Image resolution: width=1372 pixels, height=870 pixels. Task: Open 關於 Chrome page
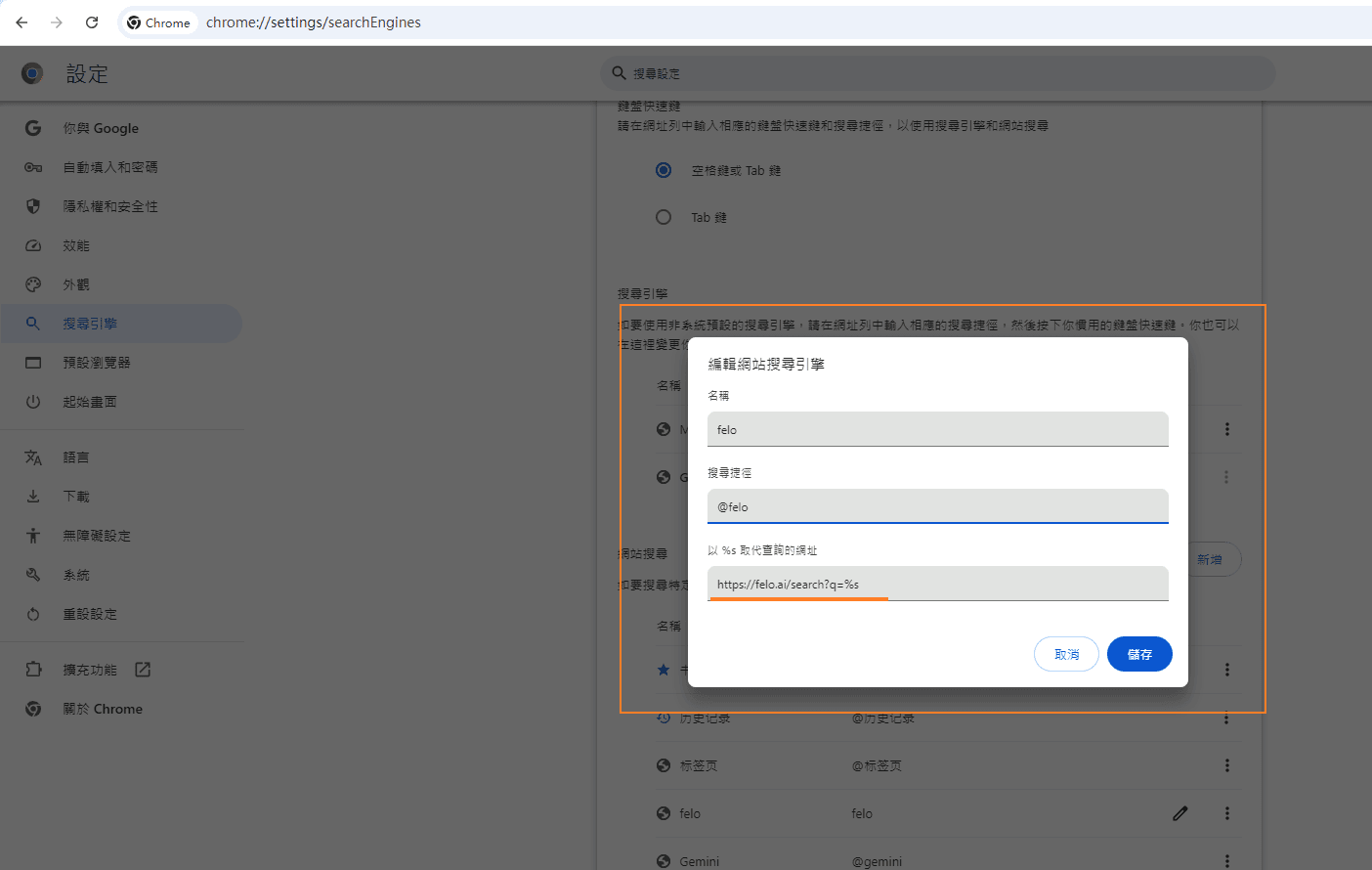point(121,709)
